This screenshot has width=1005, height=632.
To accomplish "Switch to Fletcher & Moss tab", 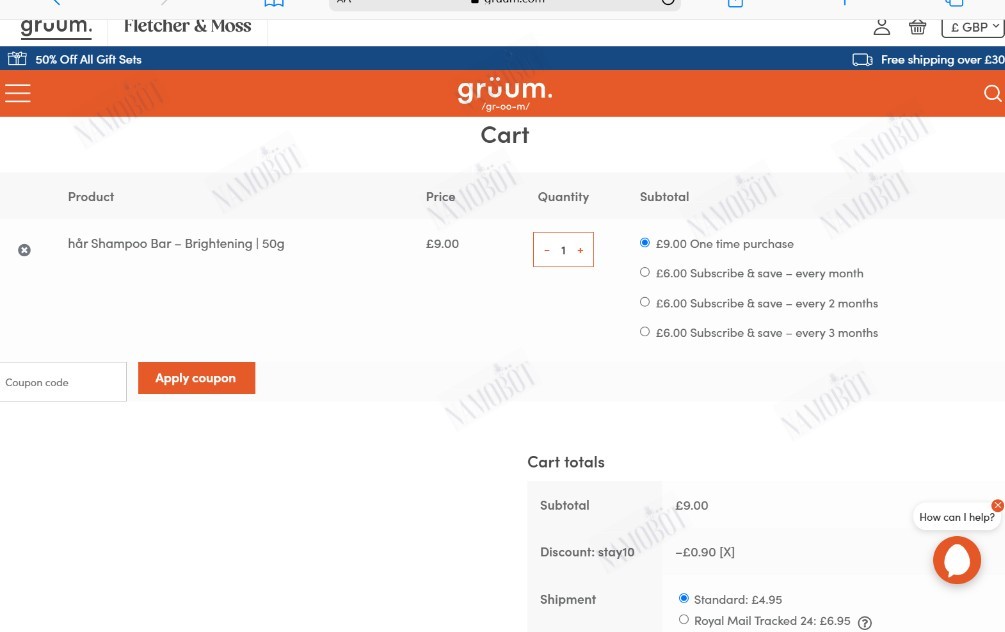I will coord(187,26).
